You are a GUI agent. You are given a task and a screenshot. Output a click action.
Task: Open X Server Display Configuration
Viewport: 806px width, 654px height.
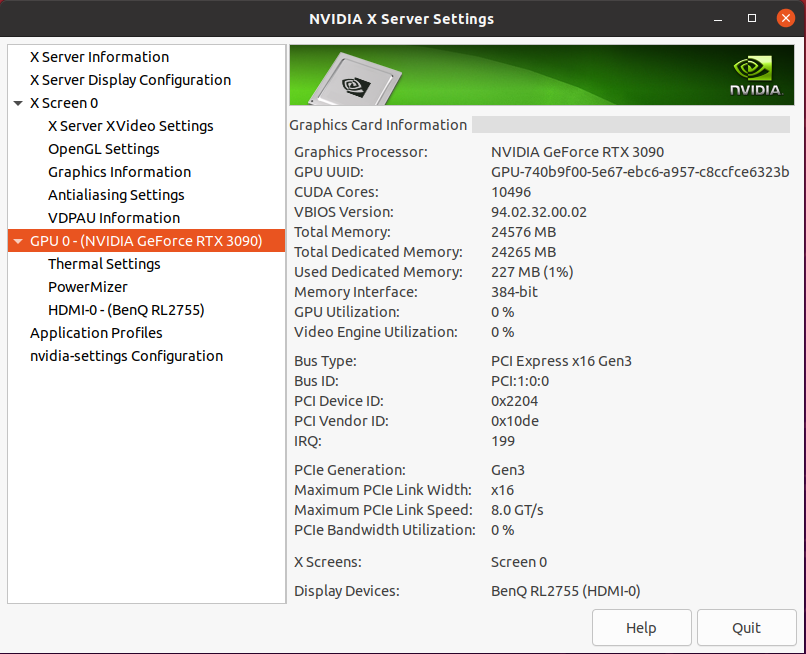click(131, 80)
